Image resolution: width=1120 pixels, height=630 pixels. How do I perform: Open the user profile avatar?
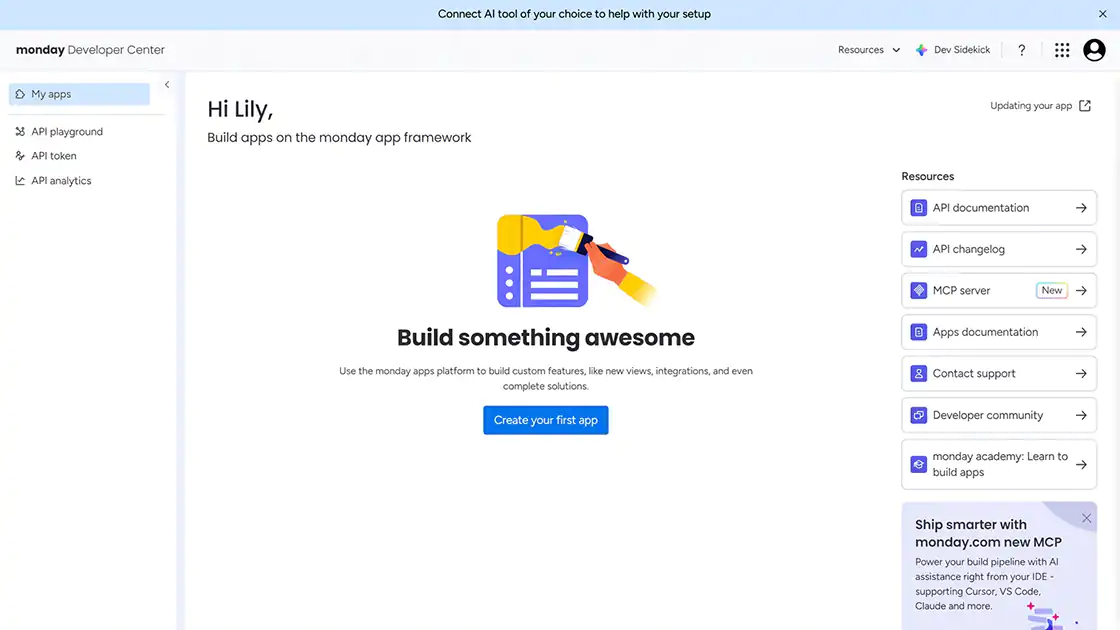pos(1094,50)
